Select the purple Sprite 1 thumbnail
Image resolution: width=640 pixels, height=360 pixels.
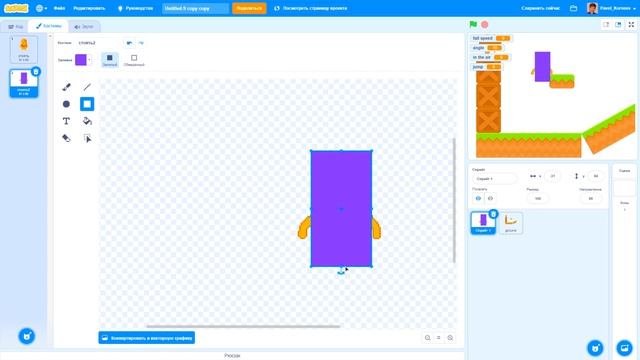[x=483, y=223]
